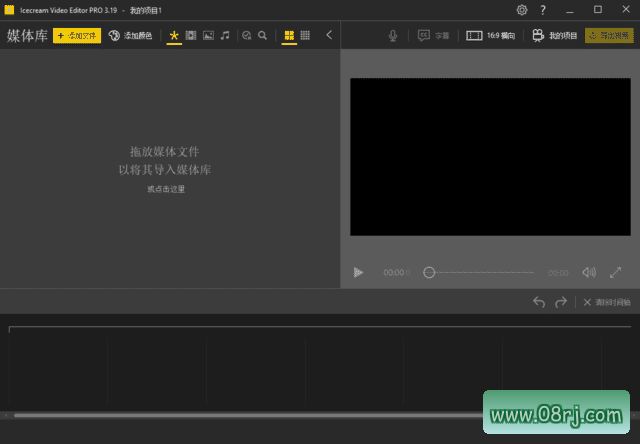
Task: Click the yellow export video button
Action: 609,36
